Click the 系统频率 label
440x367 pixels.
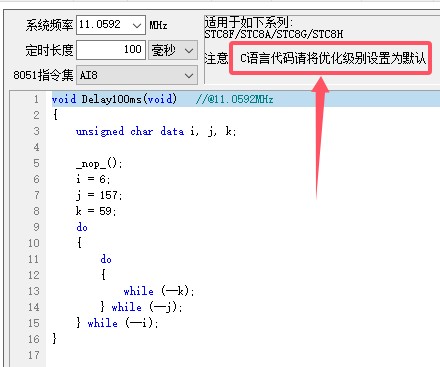pos(49,25)
